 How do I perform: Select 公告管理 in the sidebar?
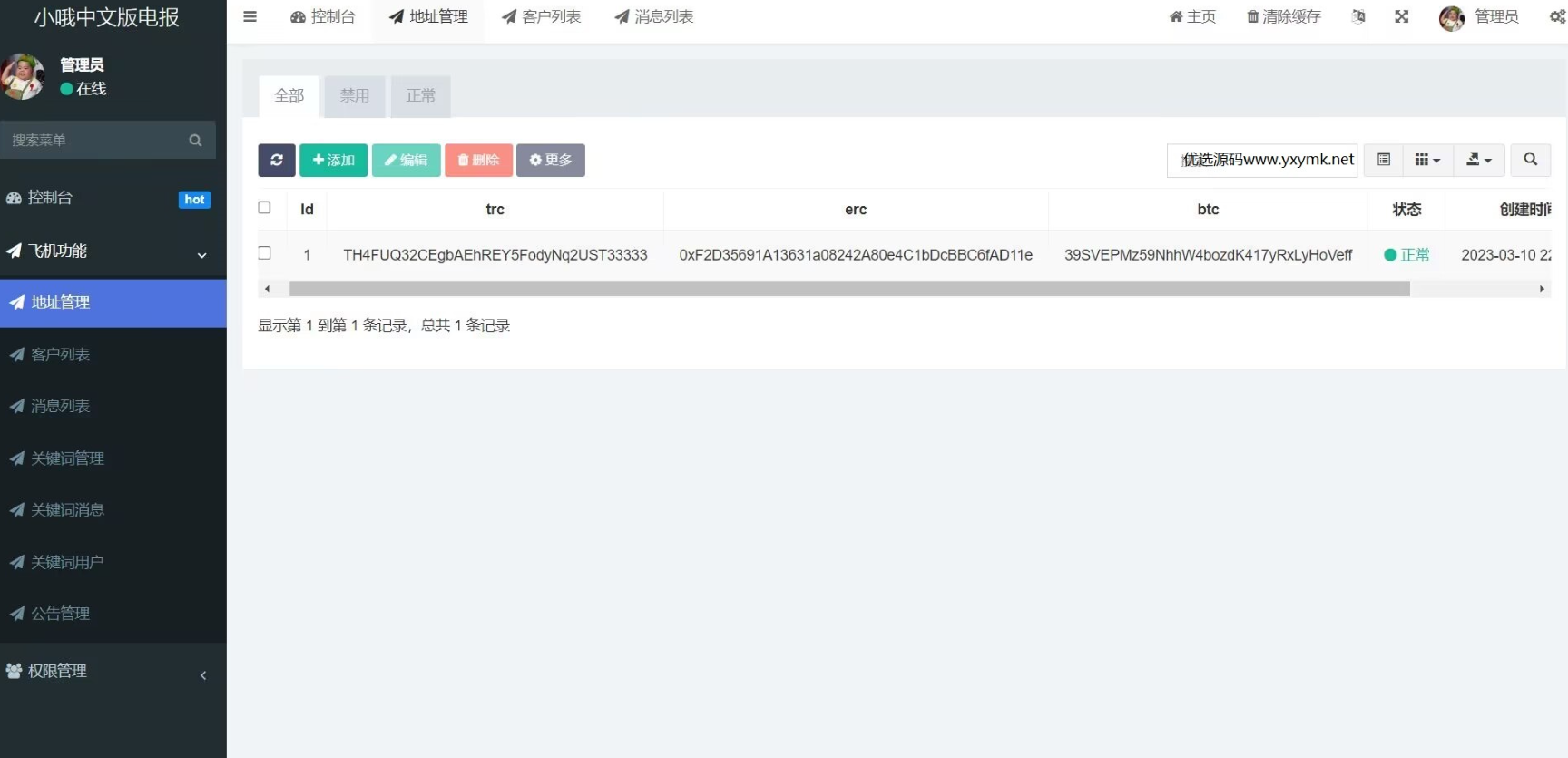(113, 615)
